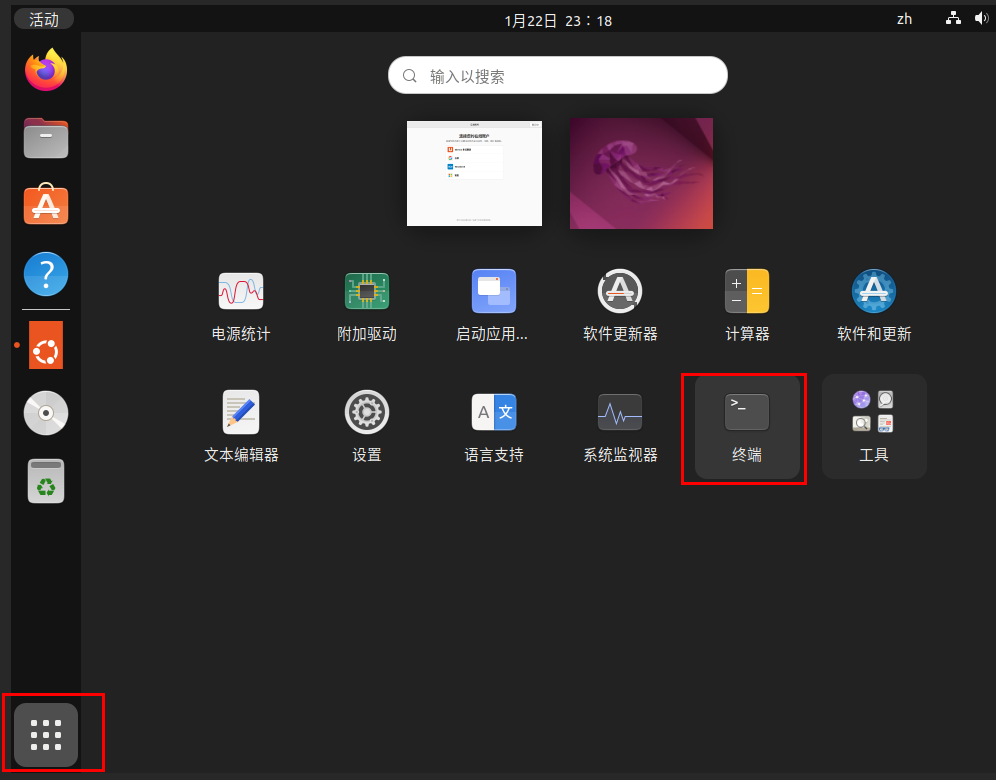
Task: Click the Activities (活动) button
Action: pos(44,19)
